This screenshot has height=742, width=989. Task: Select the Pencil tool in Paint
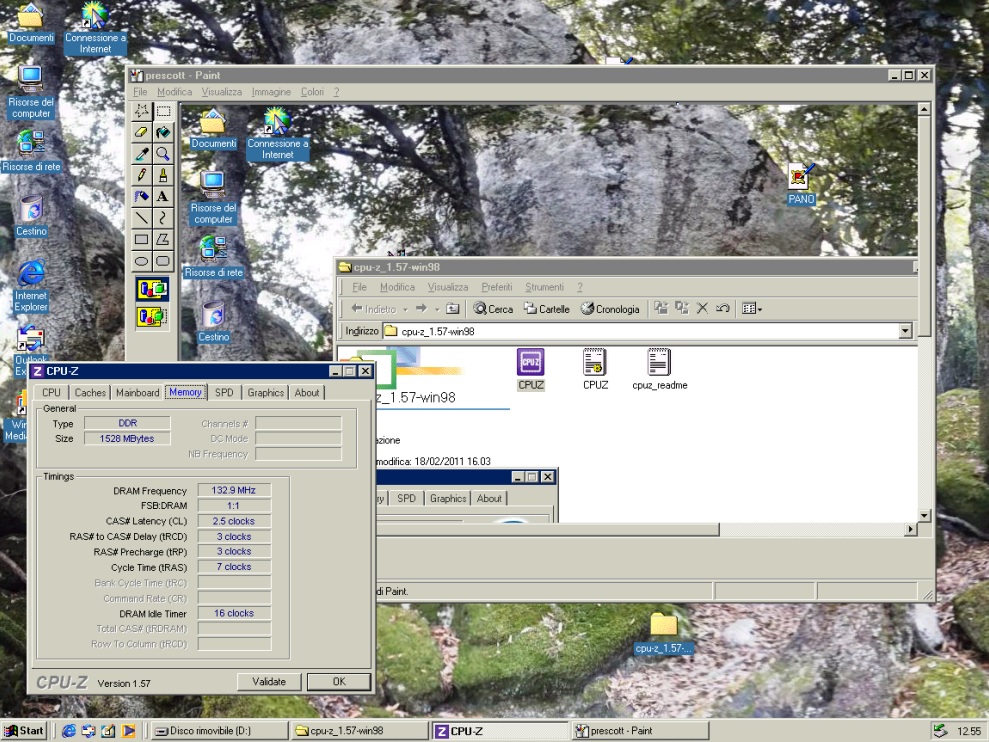141,175
